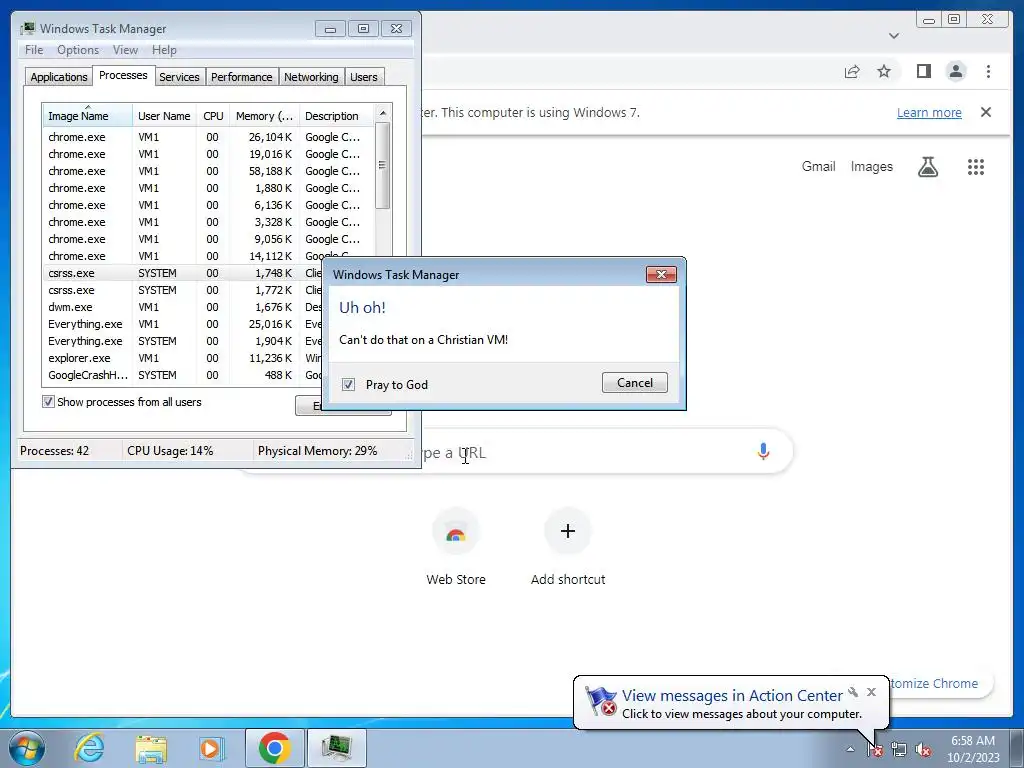Open Google Images link
The image size is (1024, 768).
pos(871,167)
